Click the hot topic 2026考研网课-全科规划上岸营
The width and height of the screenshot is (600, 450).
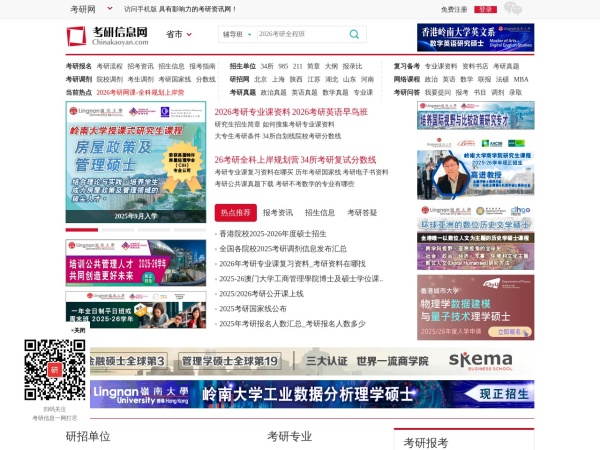tap(140, 92)
